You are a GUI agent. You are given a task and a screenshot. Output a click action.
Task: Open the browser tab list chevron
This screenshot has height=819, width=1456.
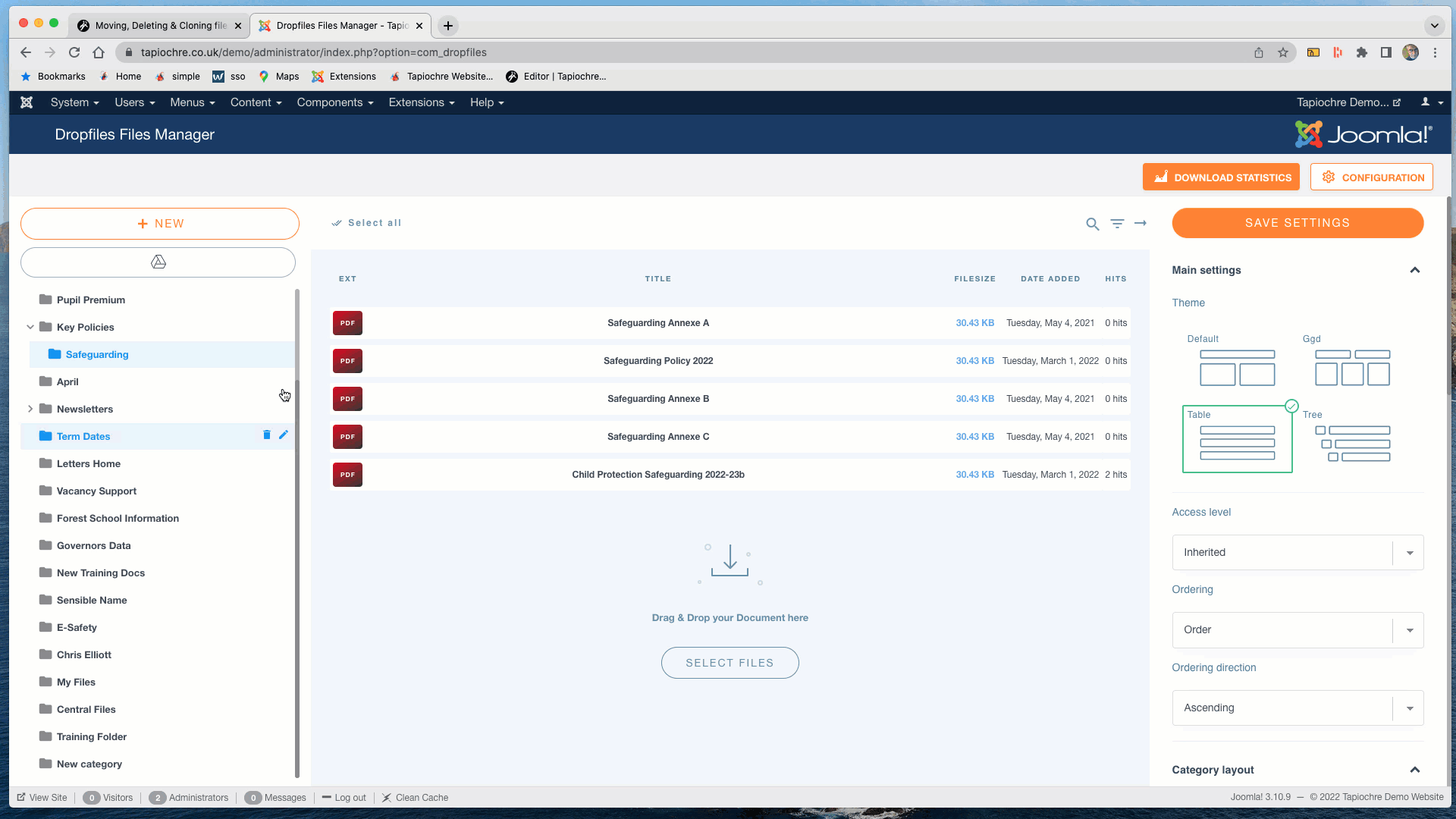(1434, 26)
